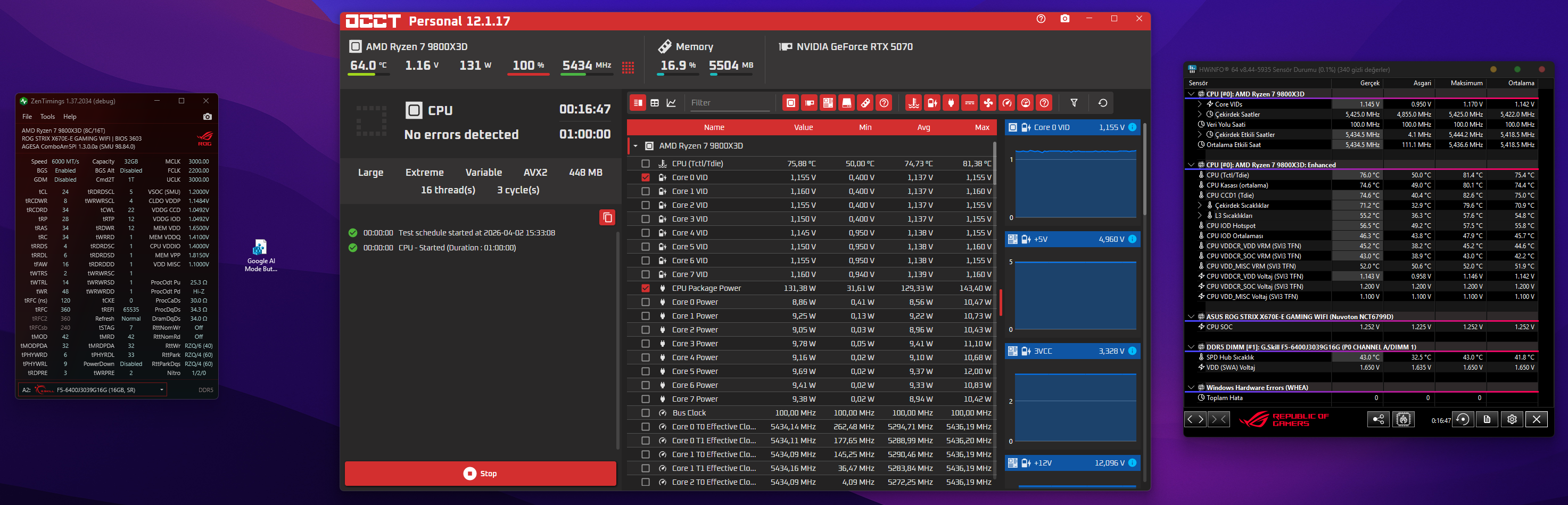Check the Core 7 Power checkbox
This screenshot has width=1568, height=505.
pos(645,399)
